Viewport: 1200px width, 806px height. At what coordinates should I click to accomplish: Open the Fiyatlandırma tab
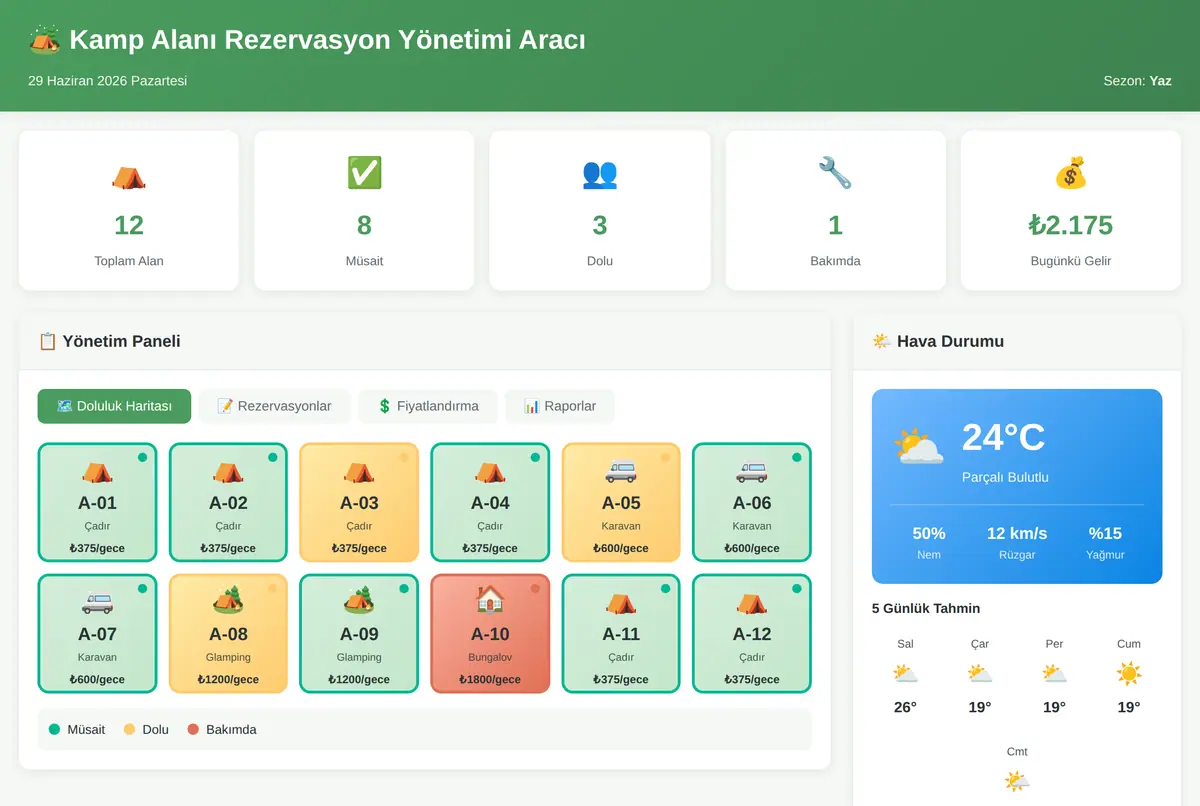click(428, 406)
